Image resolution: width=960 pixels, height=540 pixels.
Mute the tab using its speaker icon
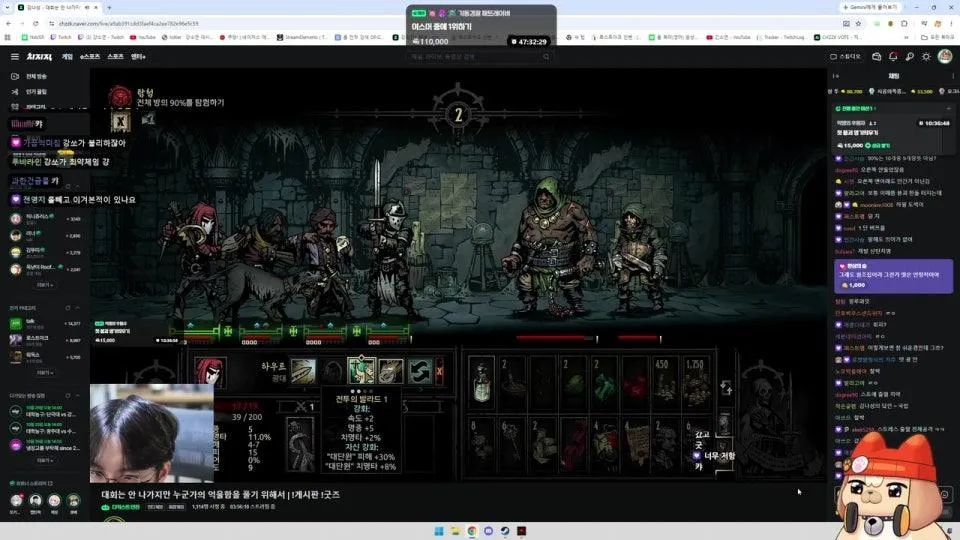point(87,7)
